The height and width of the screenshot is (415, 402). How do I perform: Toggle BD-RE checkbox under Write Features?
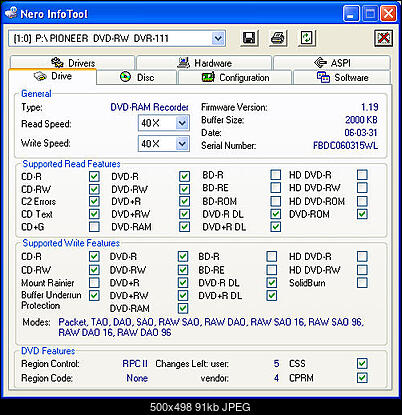point(272,269)
